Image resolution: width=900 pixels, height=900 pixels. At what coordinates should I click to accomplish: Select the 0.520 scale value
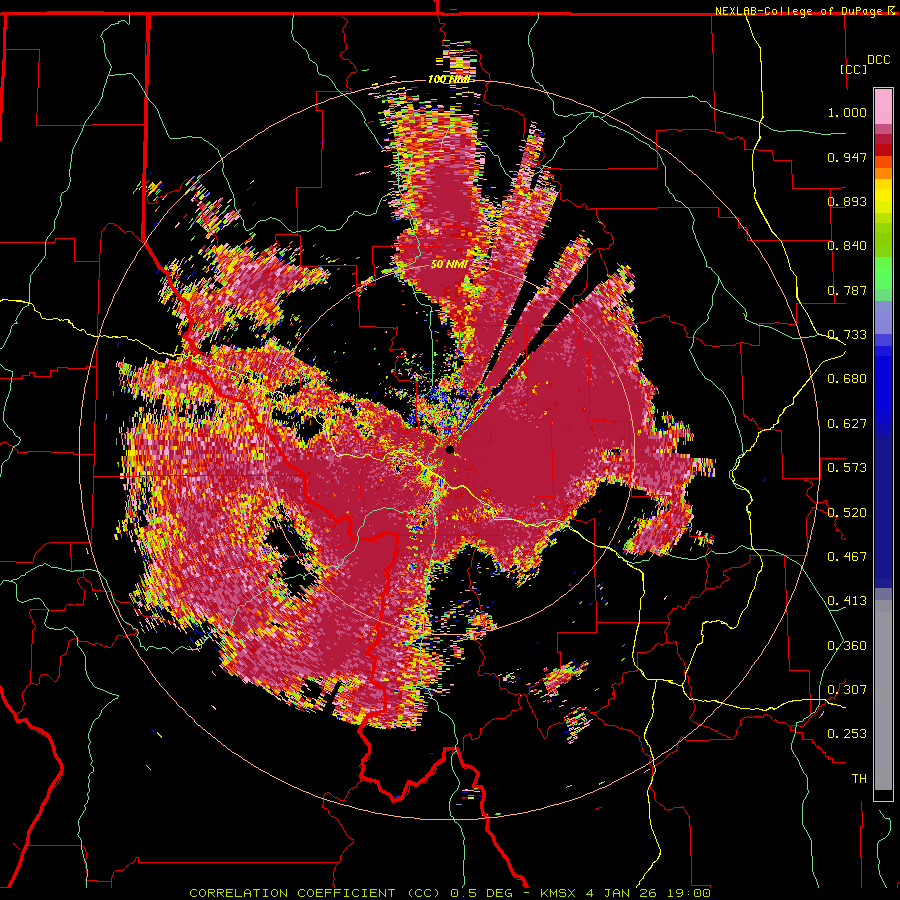[x=847, y=512]
